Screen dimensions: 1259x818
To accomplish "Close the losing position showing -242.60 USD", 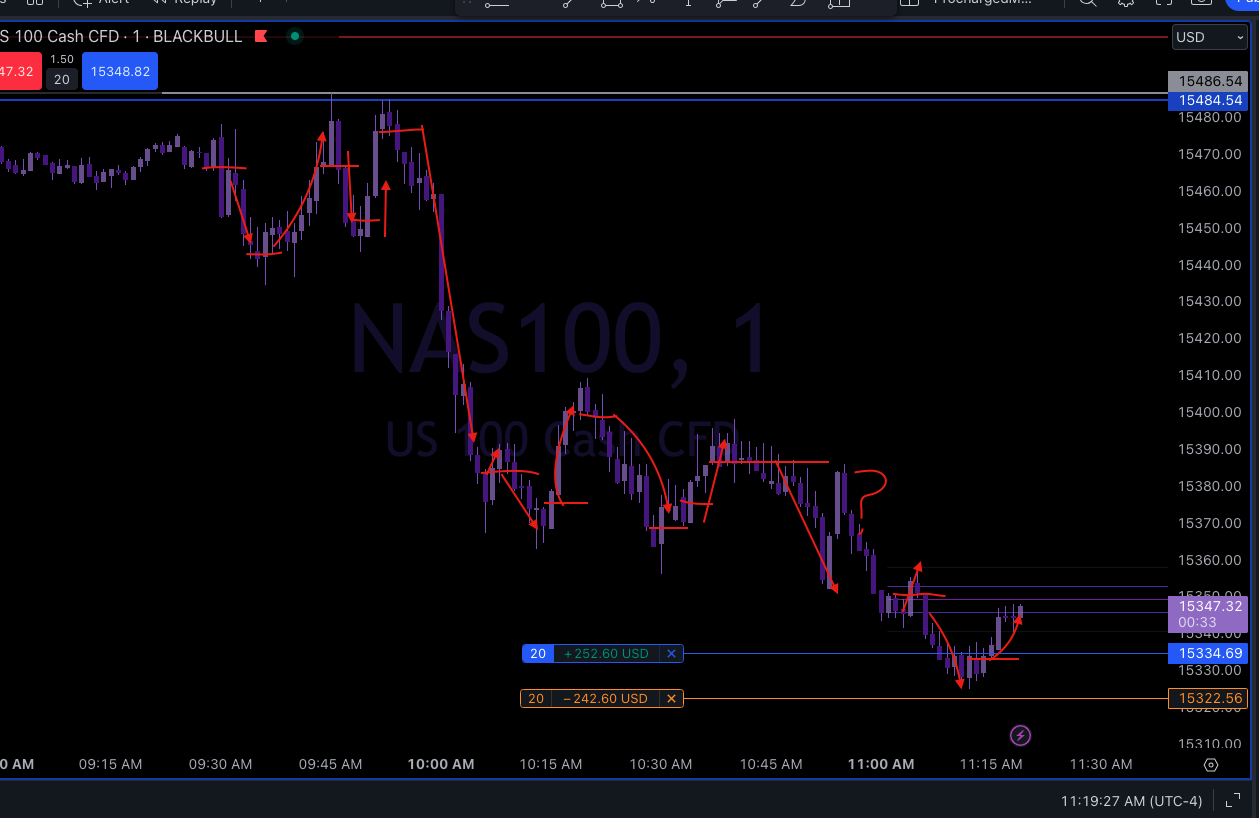I will (671, 698).
